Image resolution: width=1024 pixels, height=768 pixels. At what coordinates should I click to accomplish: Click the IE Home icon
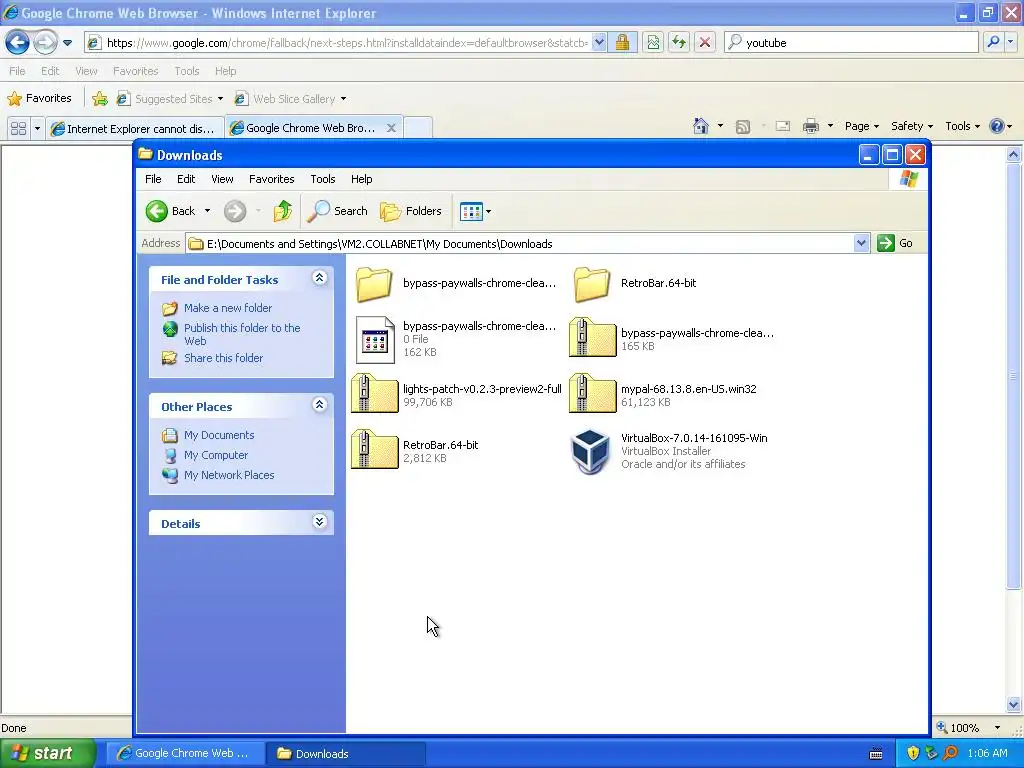[701, 126]
